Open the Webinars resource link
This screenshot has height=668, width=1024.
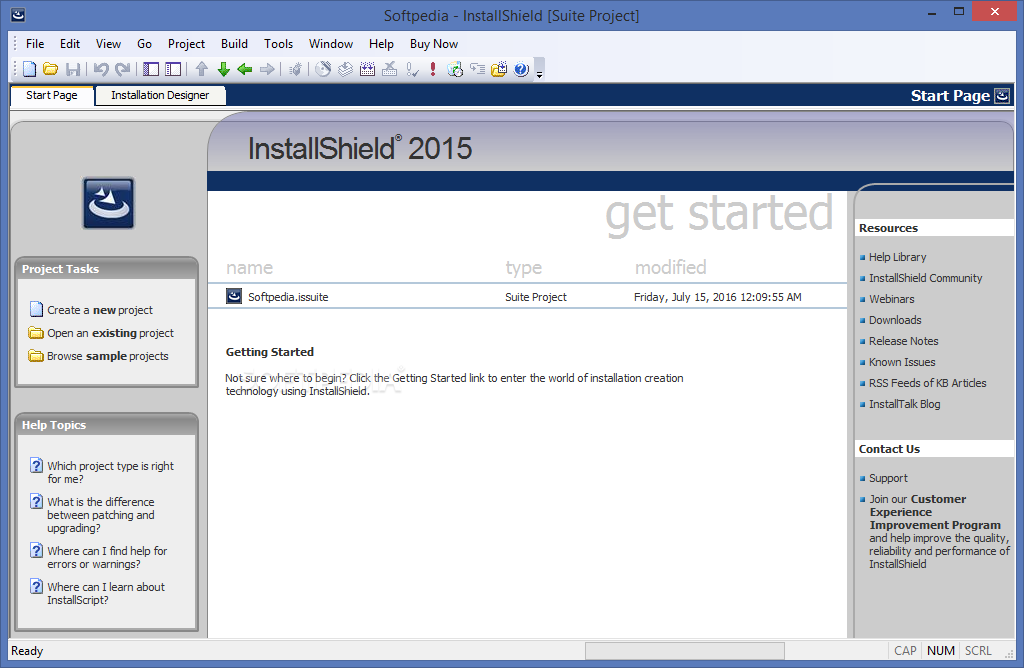tap(891, 299)
